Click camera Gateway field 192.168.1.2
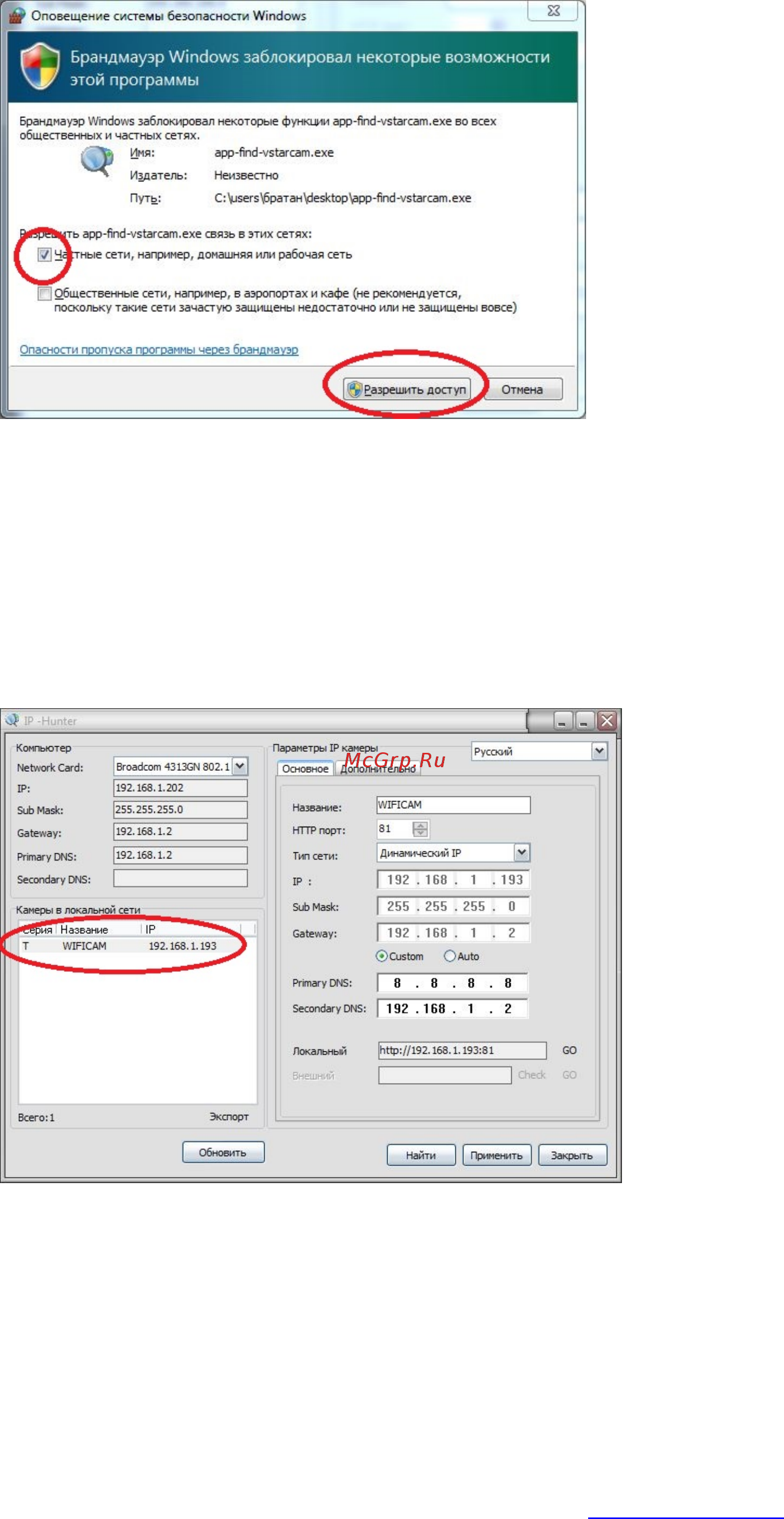Image resolution: width=784 pixels, height=1519 pixels. (x=453, y=932)
